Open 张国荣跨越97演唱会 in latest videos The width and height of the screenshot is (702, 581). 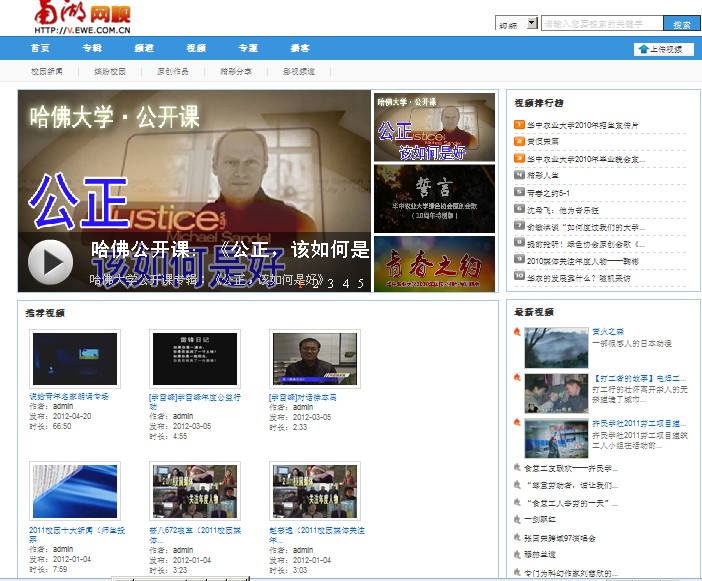[560, 538]
